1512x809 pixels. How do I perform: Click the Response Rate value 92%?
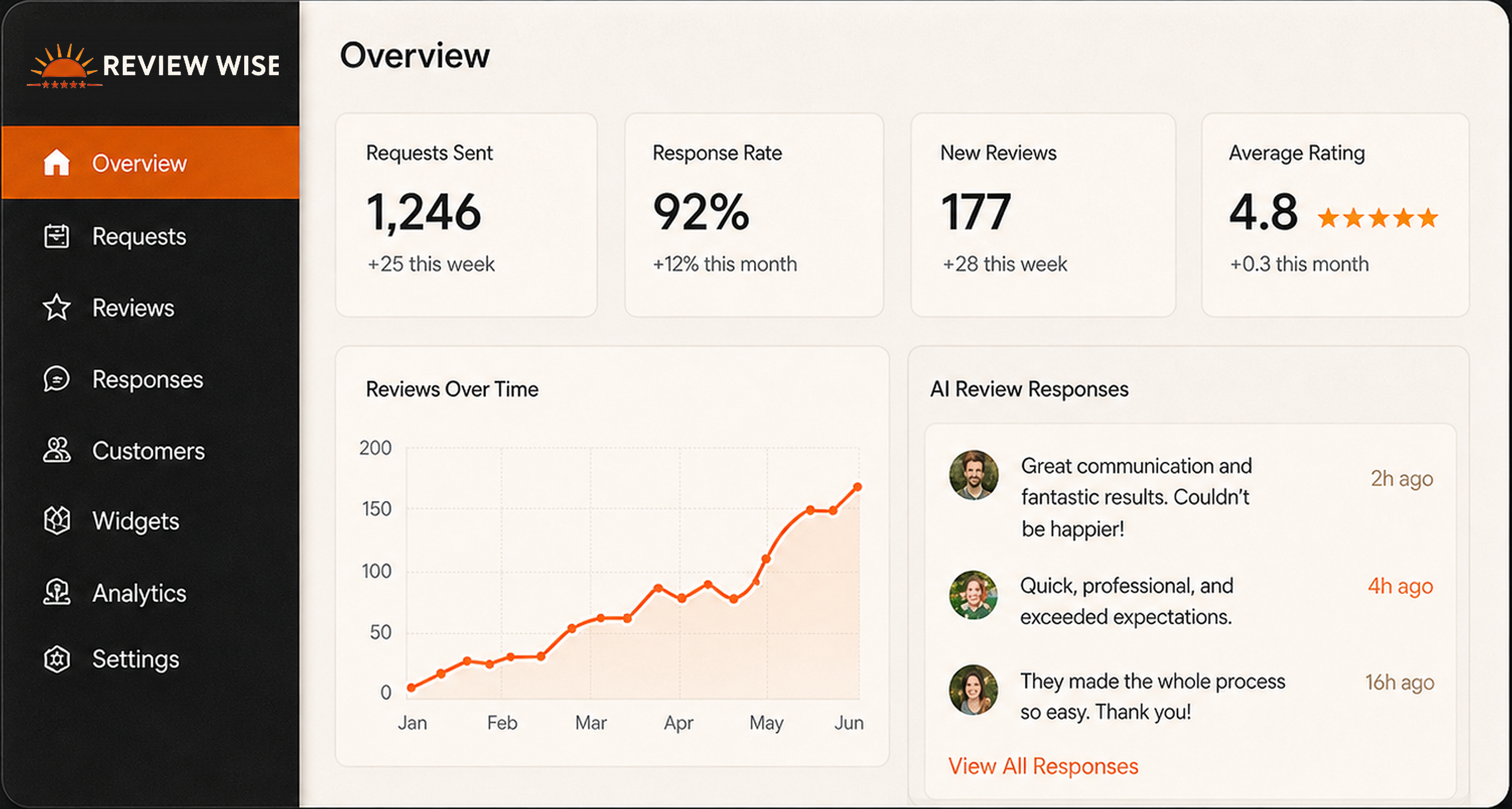tap(701, 211)
